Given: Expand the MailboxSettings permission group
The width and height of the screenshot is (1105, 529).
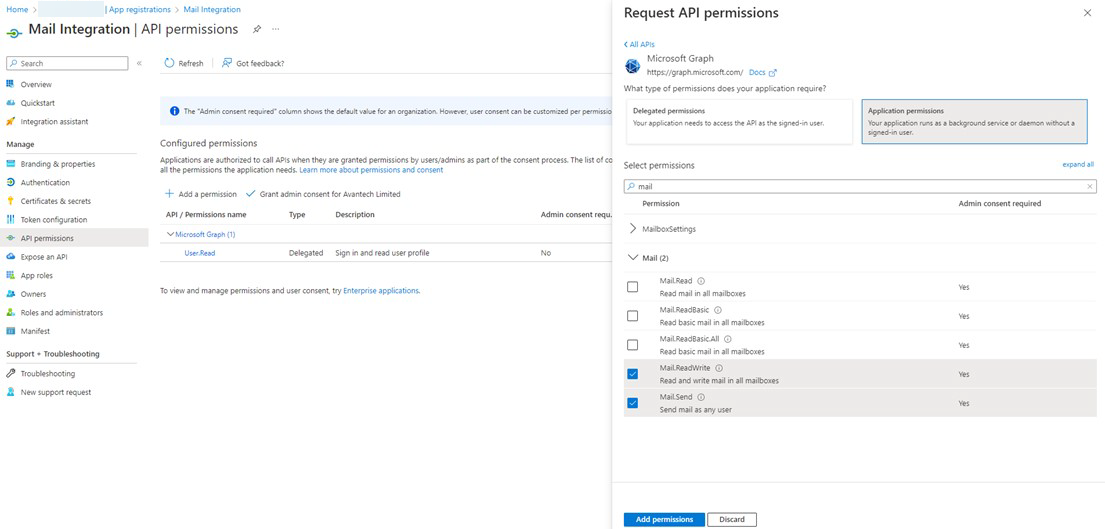Looking at the screenshot, I should (x=632, y=229).
